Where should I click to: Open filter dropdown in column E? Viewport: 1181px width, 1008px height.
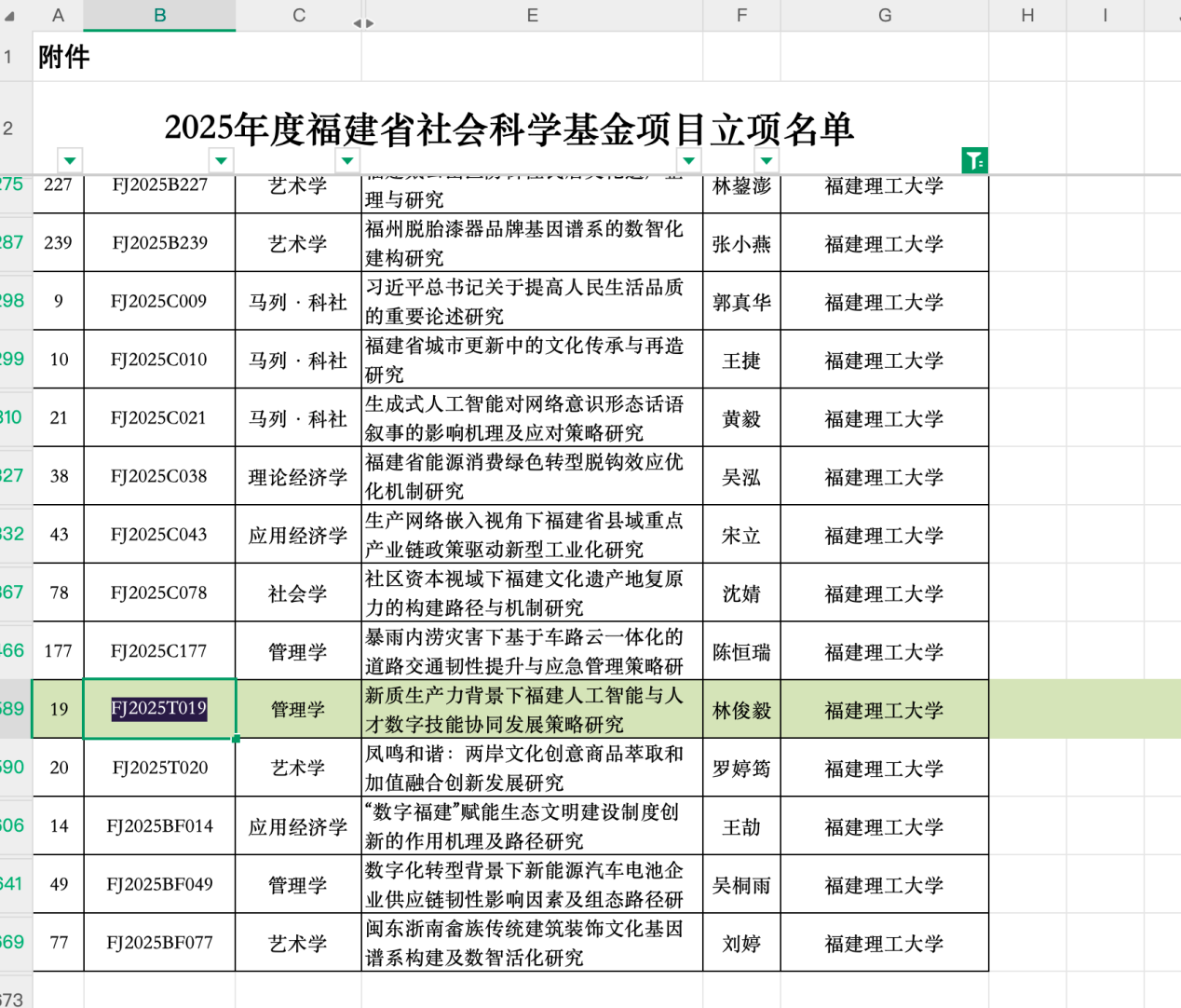688,160
